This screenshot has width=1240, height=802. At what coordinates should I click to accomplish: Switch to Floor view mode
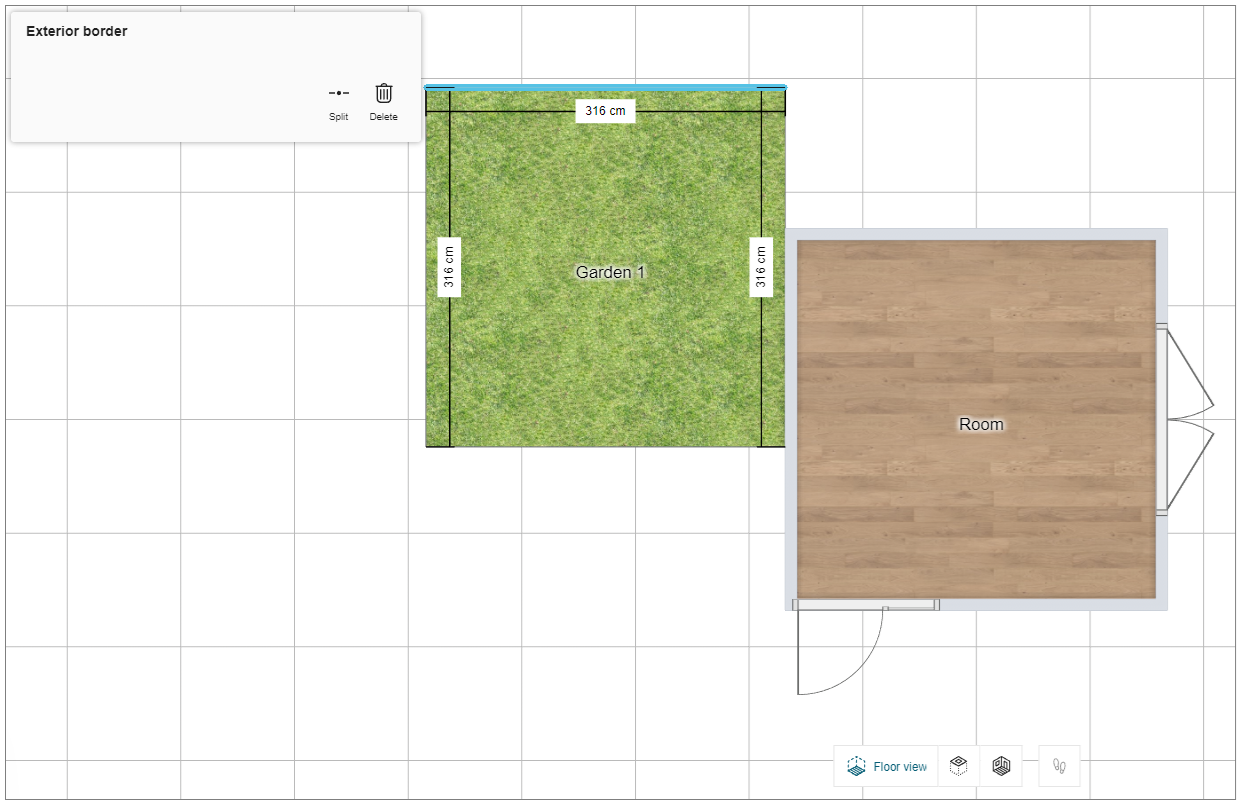[x=887, y=767]
